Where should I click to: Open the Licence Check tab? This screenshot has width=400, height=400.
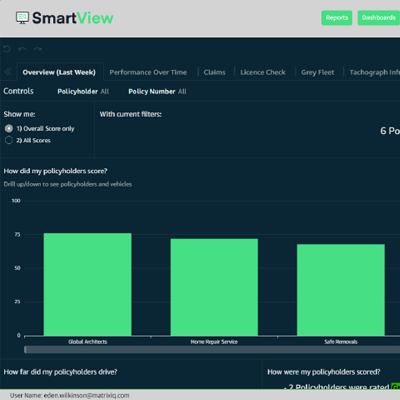pyautogui.click(x=263, y=72)
